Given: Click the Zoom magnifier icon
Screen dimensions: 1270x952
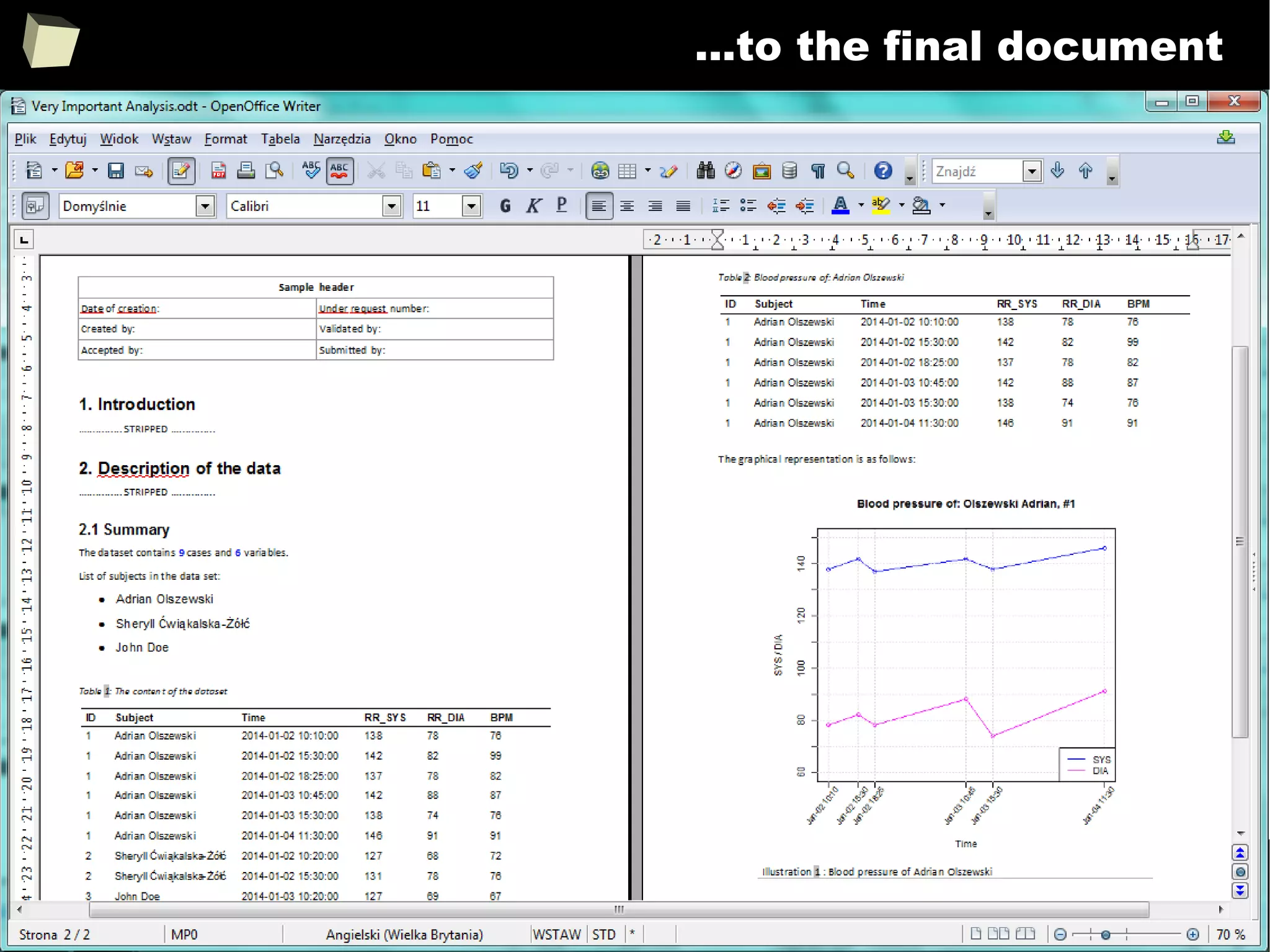Looking at the screenshot, I should tap(846, 171).
